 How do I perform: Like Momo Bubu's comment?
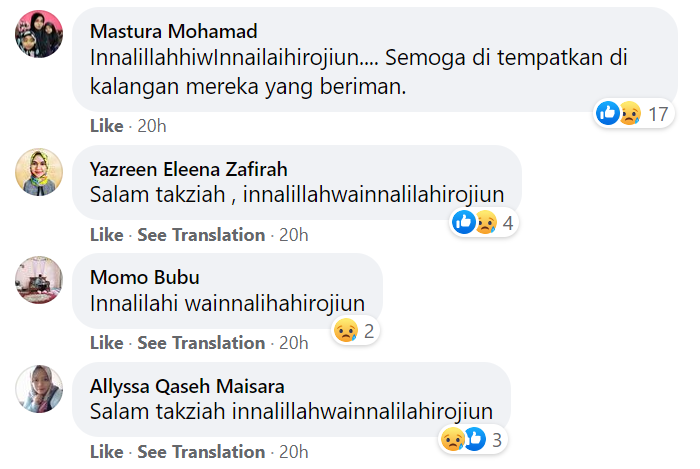tap(106, 343)
